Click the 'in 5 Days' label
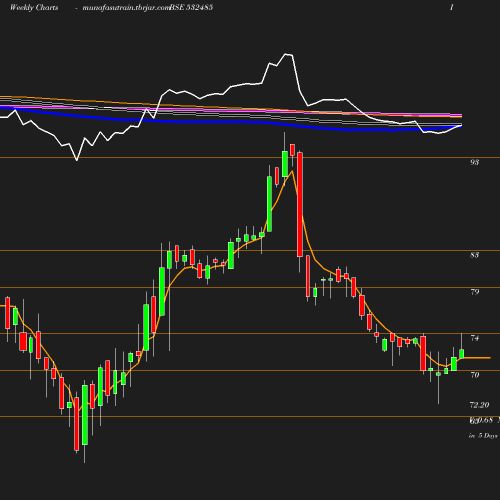Image resolution: width=500 pixels, height=500 pixels. 483,436
